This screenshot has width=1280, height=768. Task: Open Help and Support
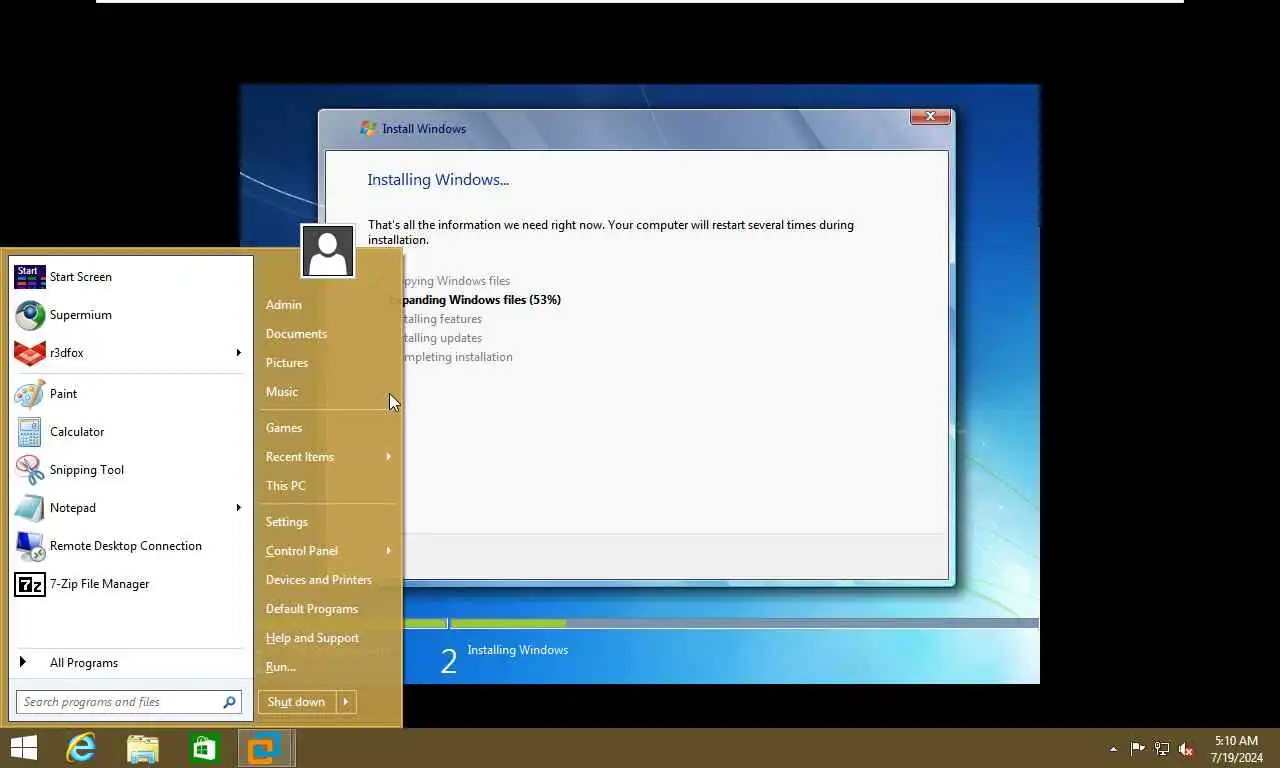pyautogui.click(x=312, y=638)
